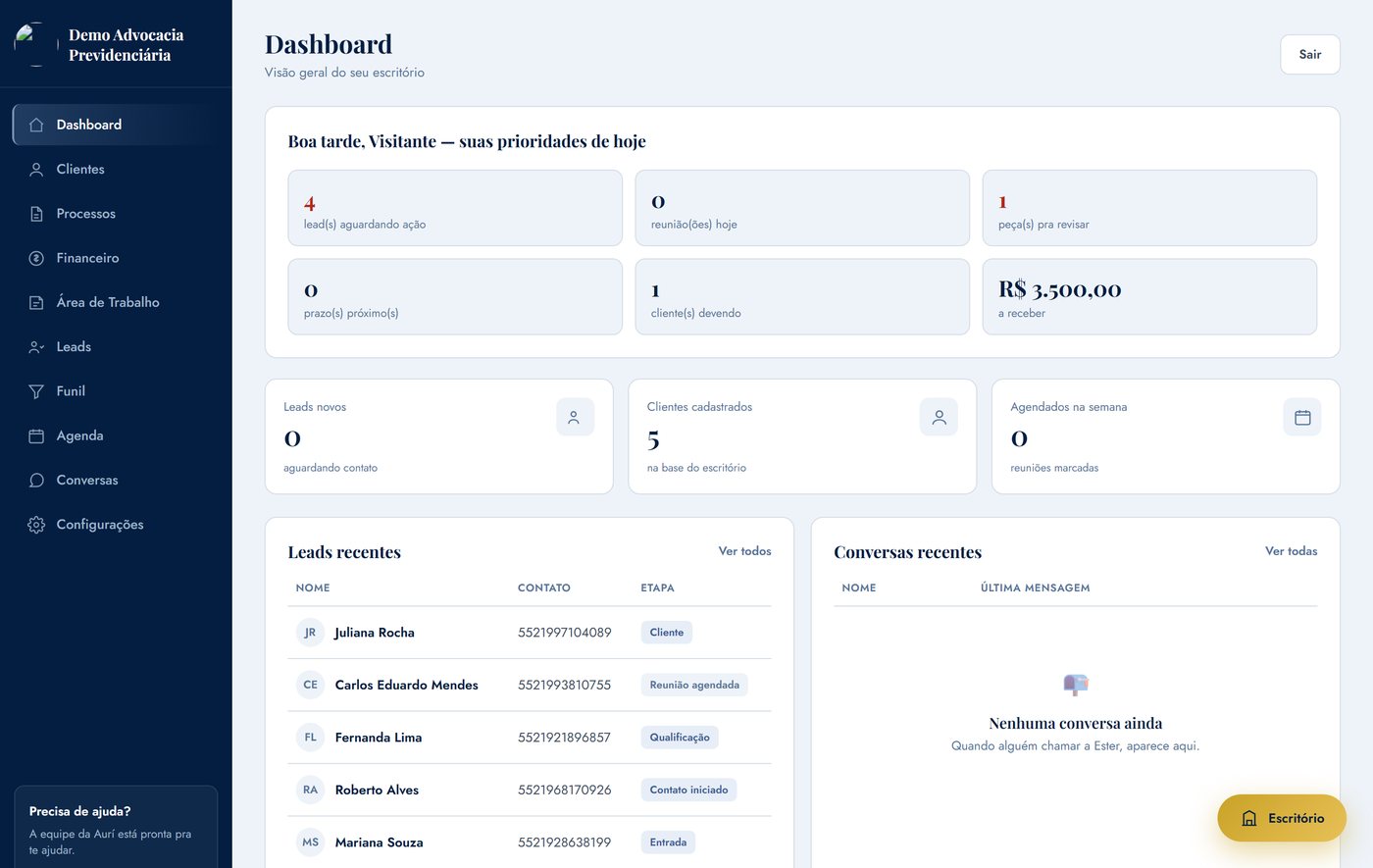Click the Conversas chat bubble icon
The width and height of the screenshot is (1373, 868).
coord(36,481)
